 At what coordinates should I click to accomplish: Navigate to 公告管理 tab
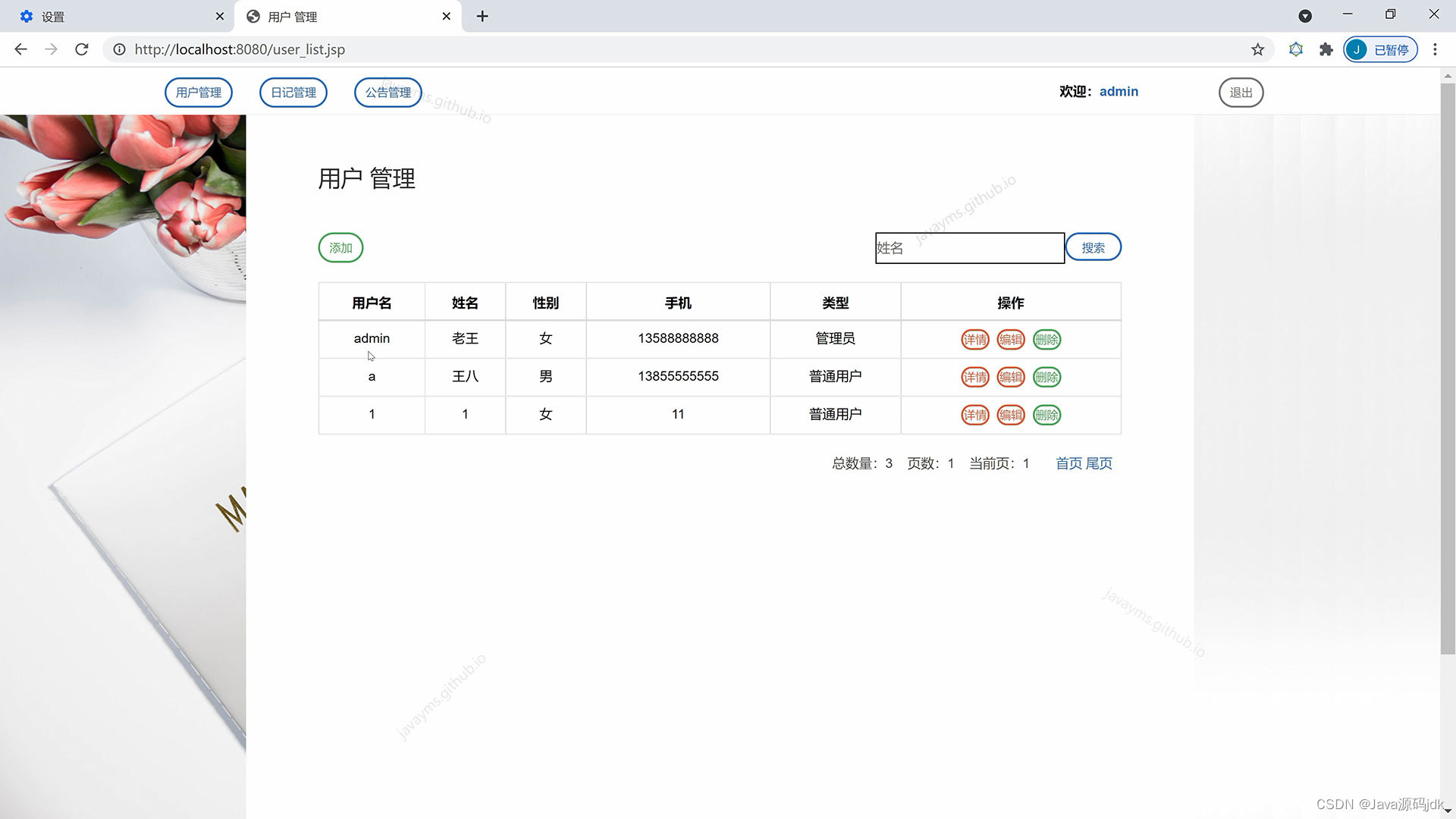(x=388, y=91)
